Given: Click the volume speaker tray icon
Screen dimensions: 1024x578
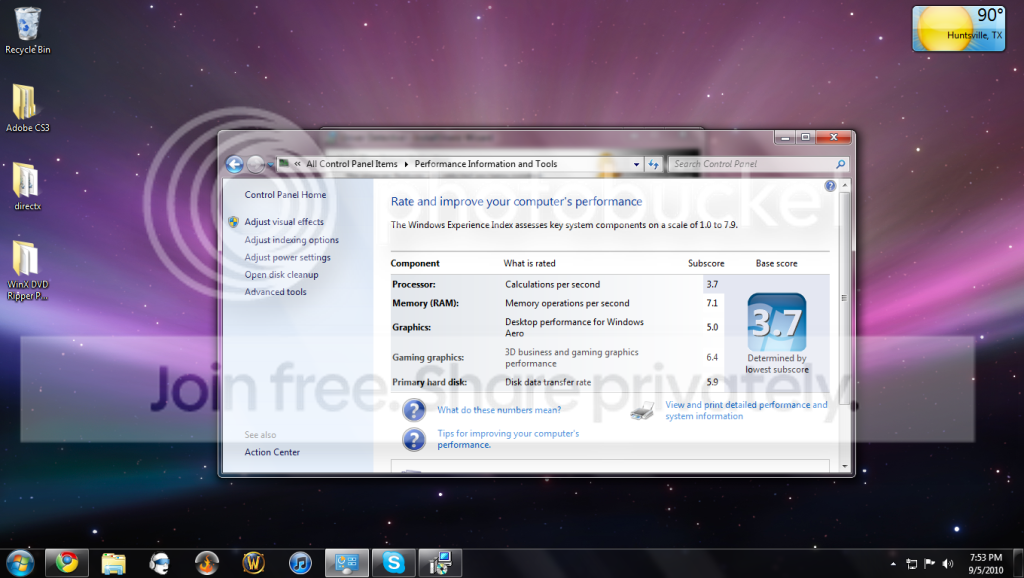Looking at the screenshot, I should click(948, 564).
